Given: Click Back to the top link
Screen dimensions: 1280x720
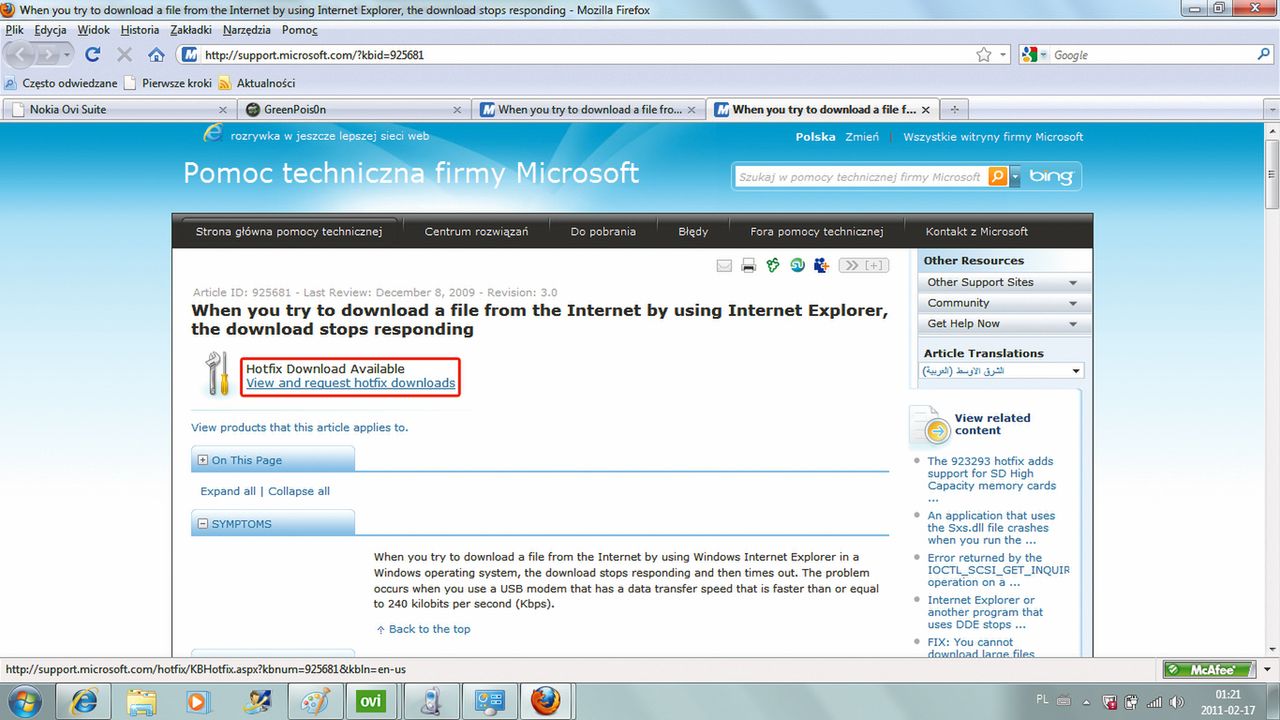Looking at the screenshot, I should 429,629.
